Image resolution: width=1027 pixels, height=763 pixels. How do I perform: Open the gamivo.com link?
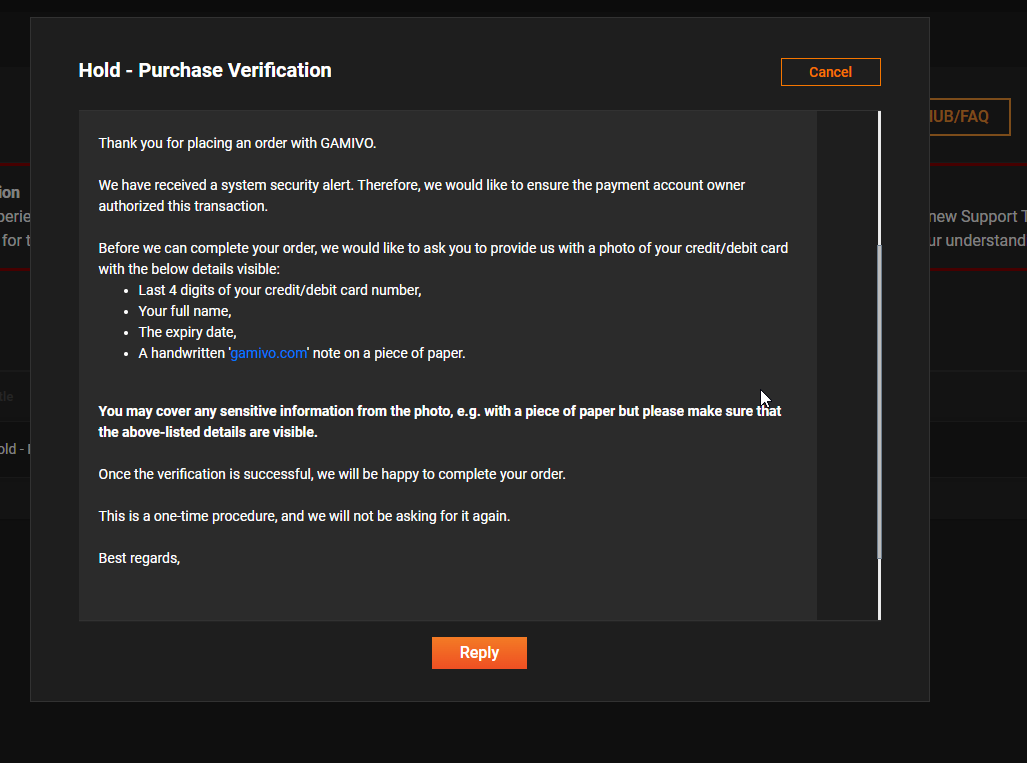point(269,353)
